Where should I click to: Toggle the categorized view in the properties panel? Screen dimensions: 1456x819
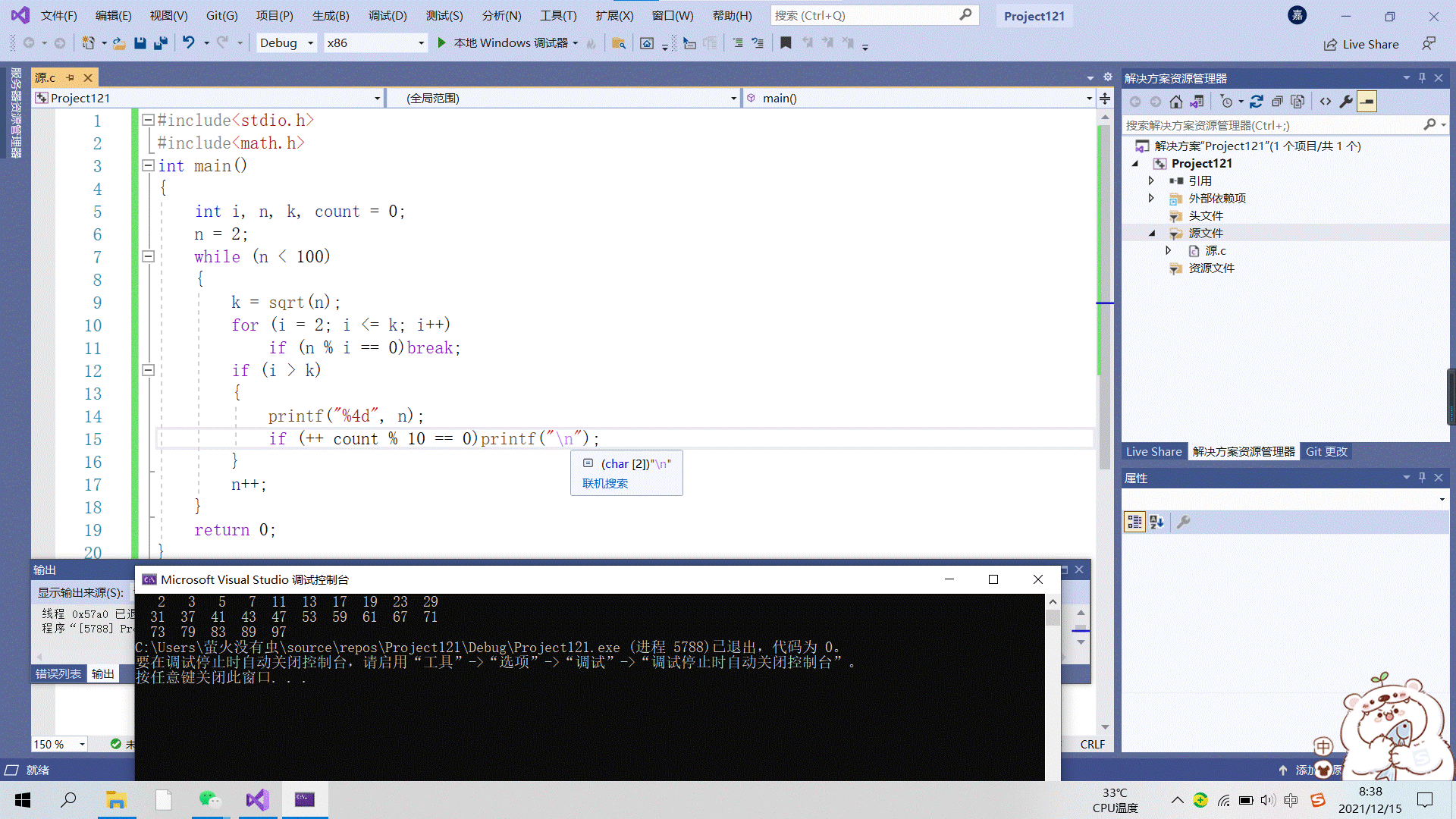(x=1134, y=522)
